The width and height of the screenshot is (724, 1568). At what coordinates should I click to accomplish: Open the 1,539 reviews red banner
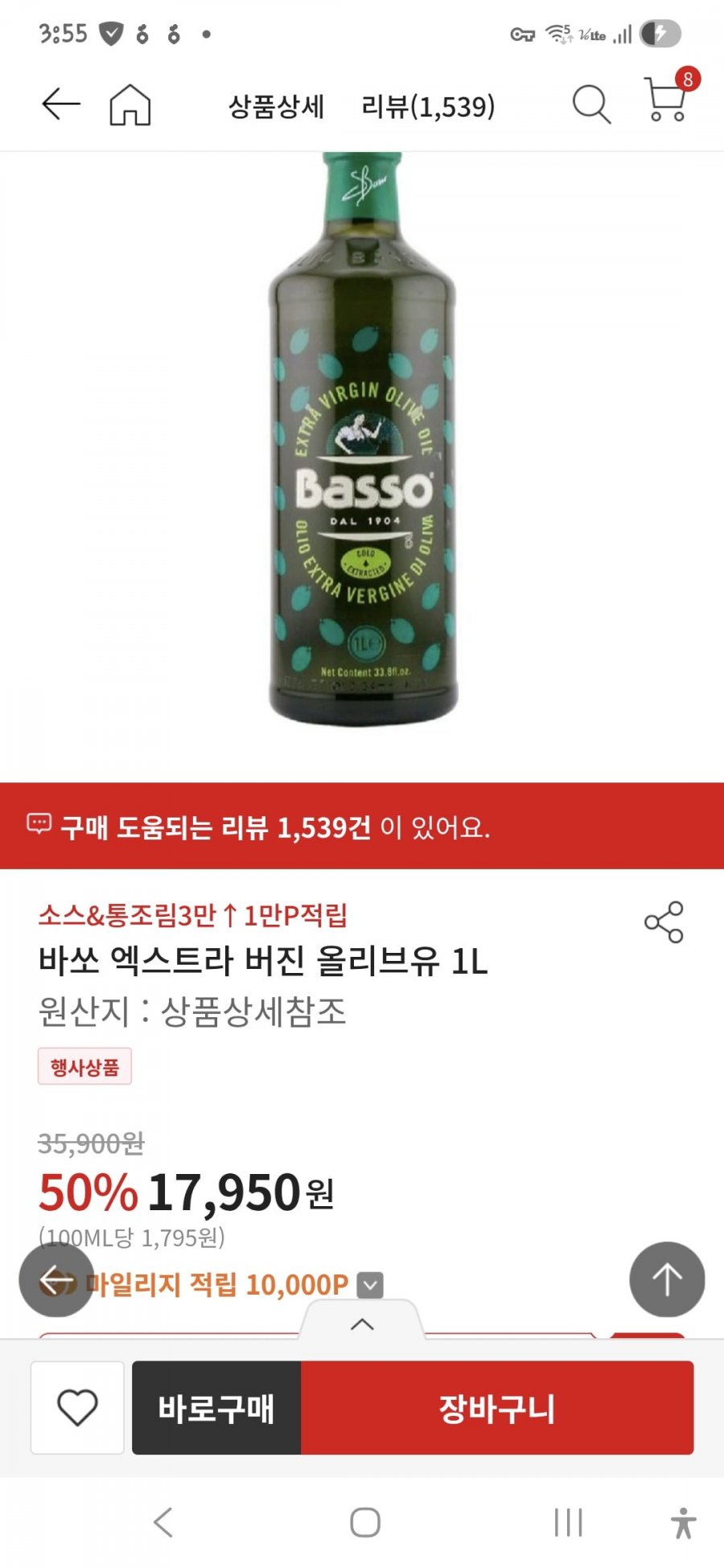(x=362, y=826)
